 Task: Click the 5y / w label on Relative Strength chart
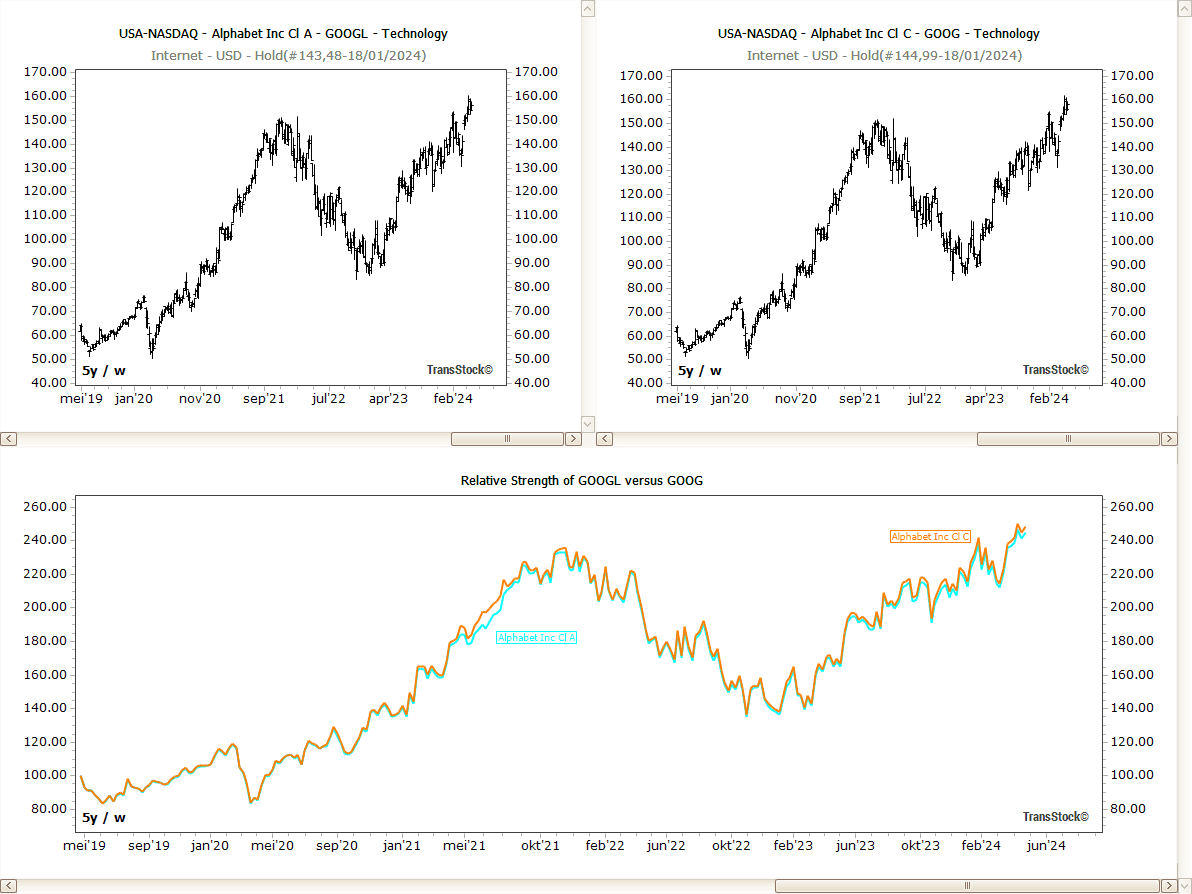tap(103, 817)
